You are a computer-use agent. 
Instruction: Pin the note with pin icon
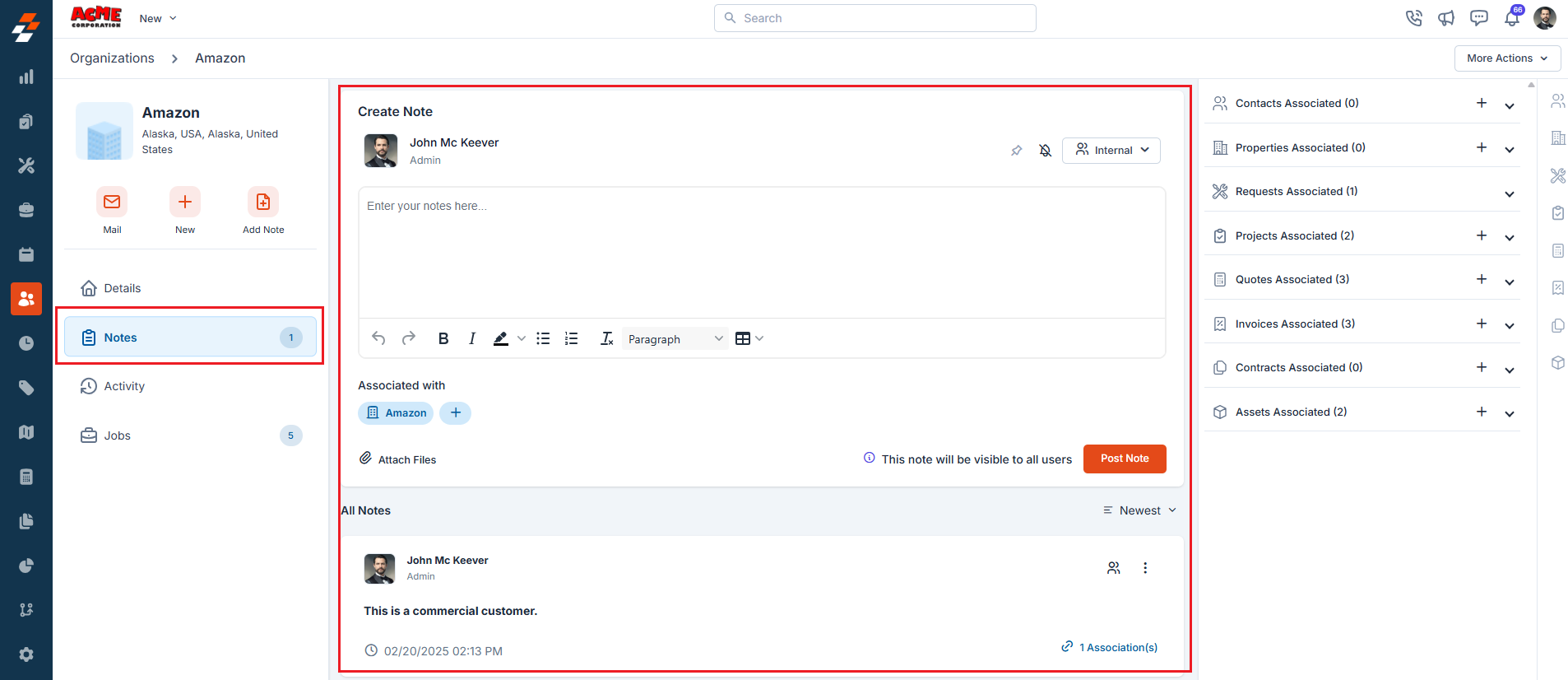coord(1017,151)
